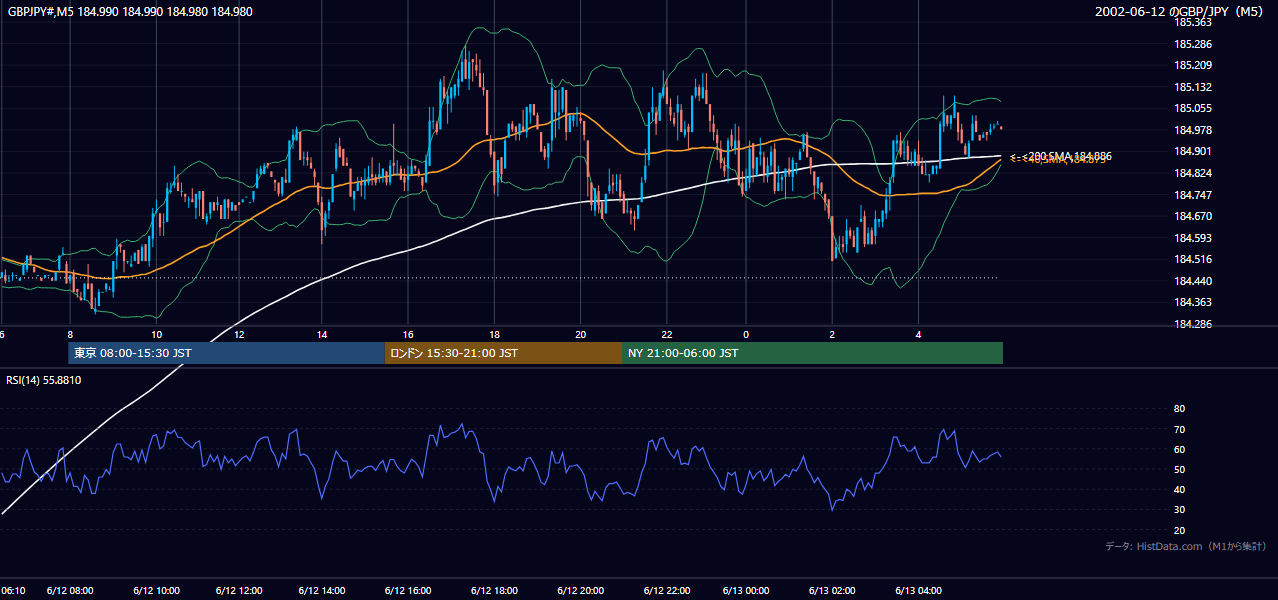The height and width of the screenshot is (600, 1278).
Task: Click the 6/12 20:00 time label
Action: (579, 590)
